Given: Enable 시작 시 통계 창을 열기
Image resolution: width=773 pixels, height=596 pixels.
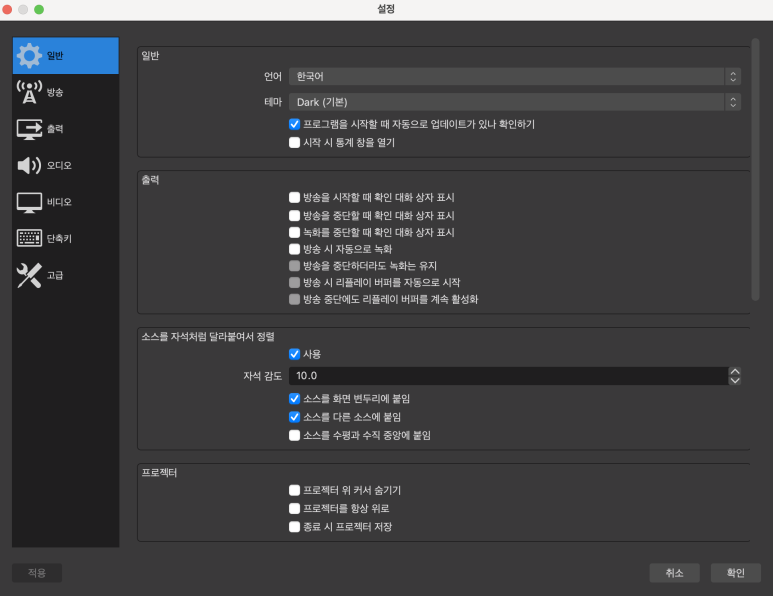Looking at the screenshot, I should click(294, 142).
